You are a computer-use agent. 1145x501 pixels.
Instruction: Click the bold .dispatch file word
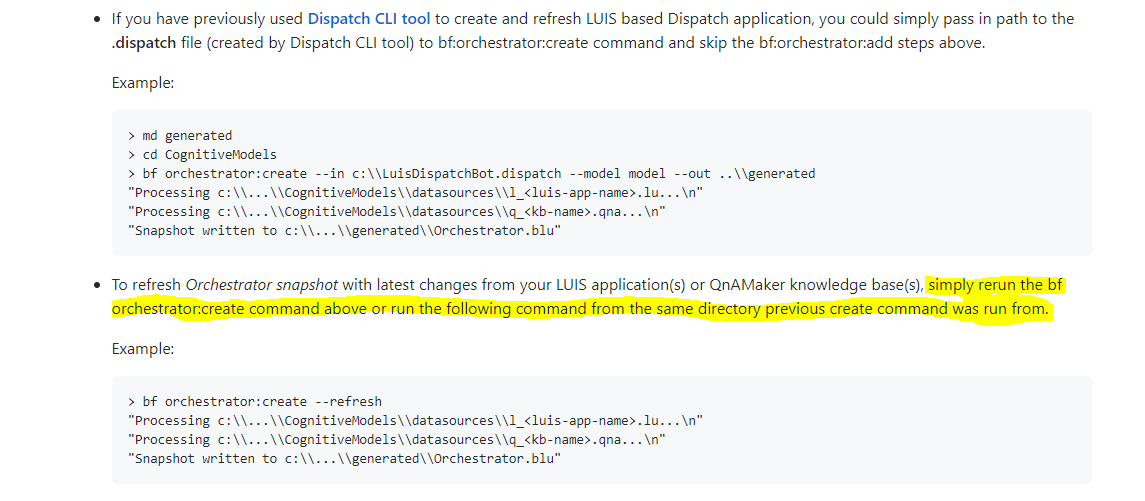pos(144,42)
